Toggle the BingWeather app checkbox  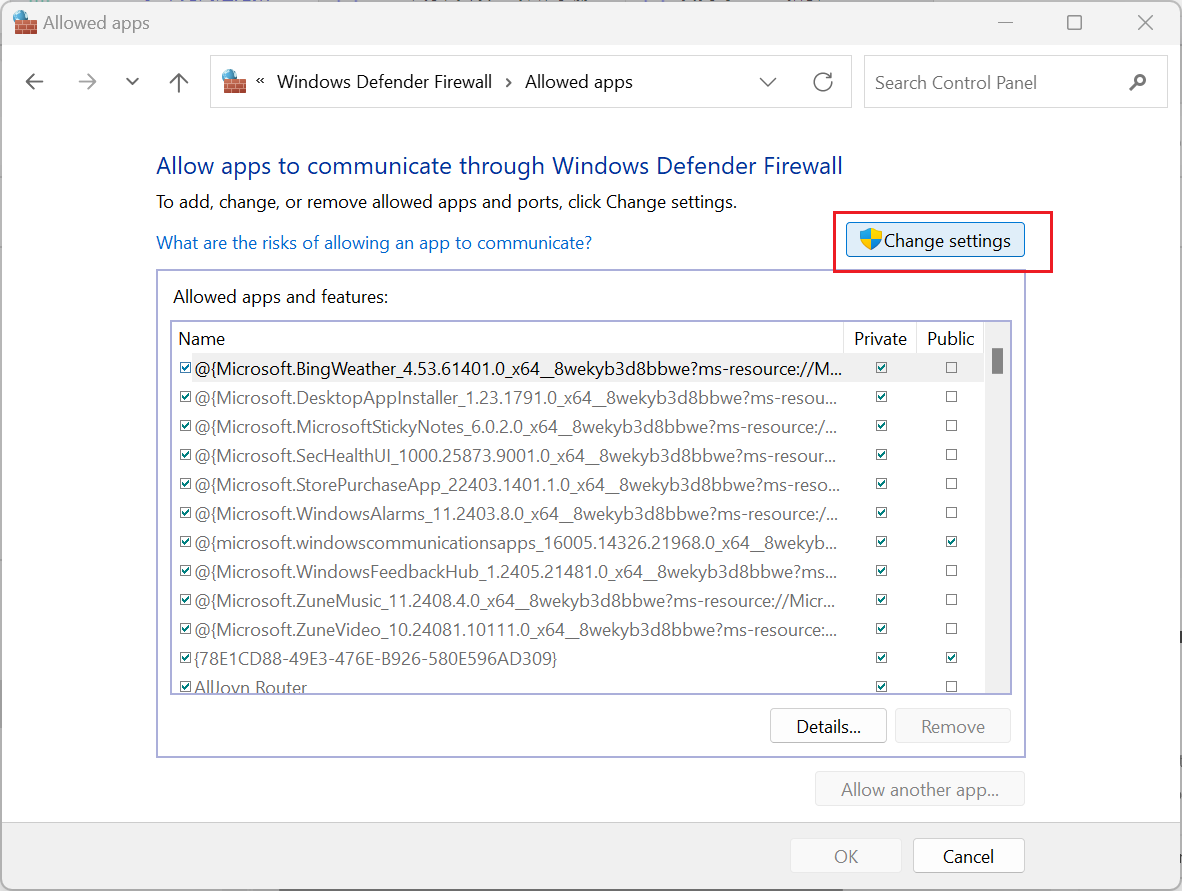pyautogui.click(x=185, y=368)
